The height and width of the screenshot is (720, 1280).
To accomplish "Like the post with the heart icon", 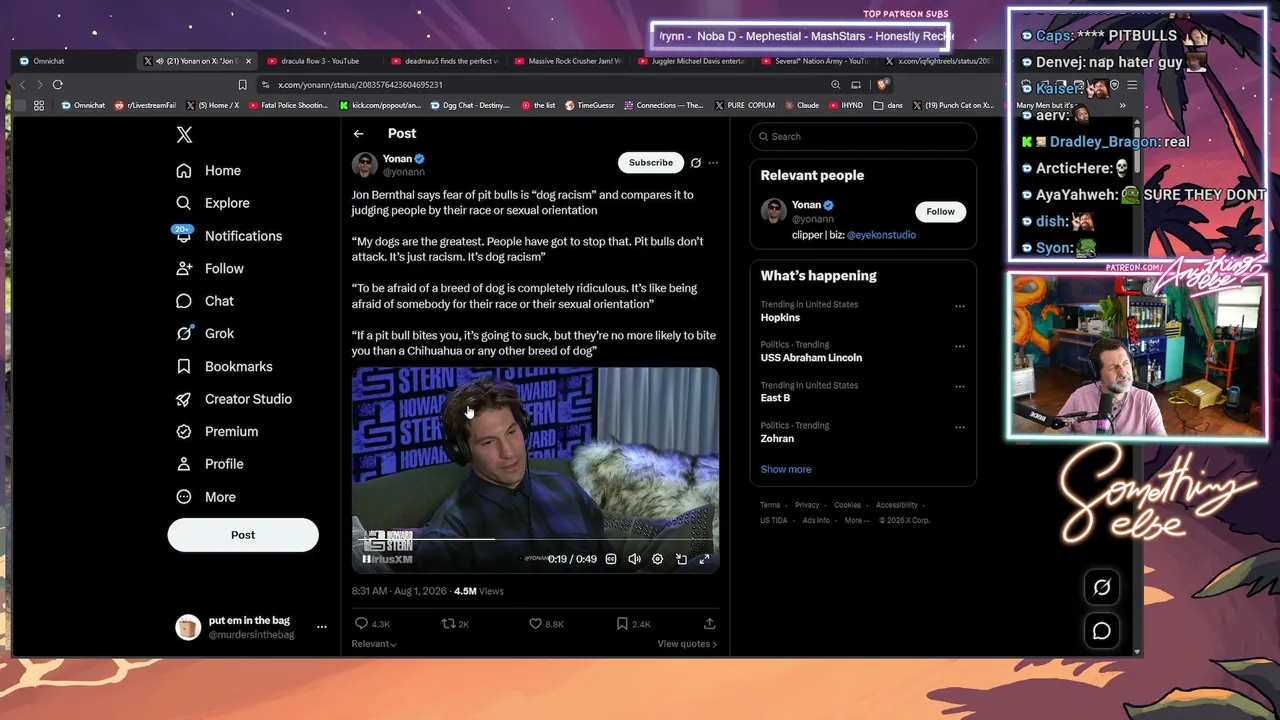I will pyautogui.click(x=535, y=624).
